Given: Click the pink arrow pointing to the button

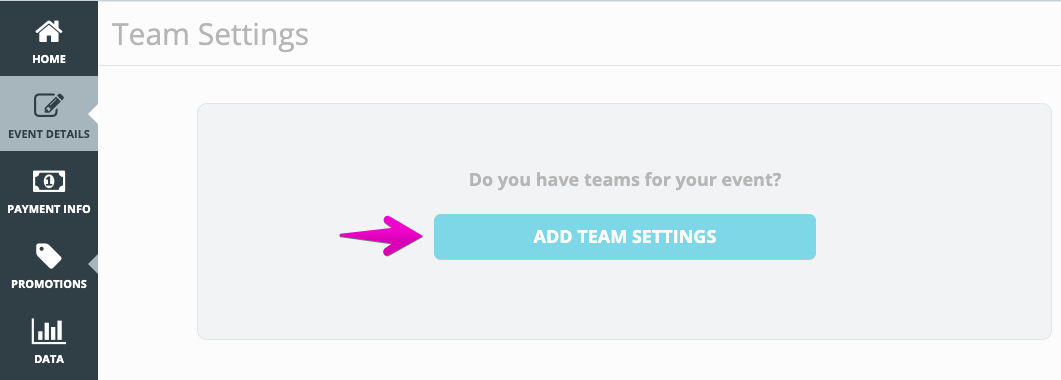Looking at the screenshot, I should coord(382,236).
